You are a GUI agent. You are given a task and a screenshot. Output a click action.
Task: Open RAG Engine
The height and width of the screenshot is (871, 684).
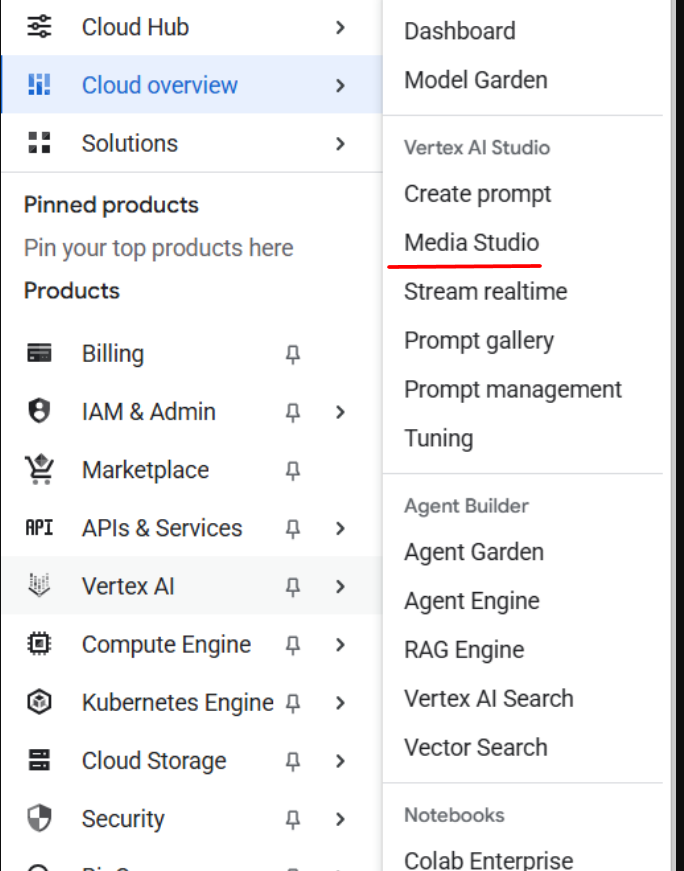(464, 650)
